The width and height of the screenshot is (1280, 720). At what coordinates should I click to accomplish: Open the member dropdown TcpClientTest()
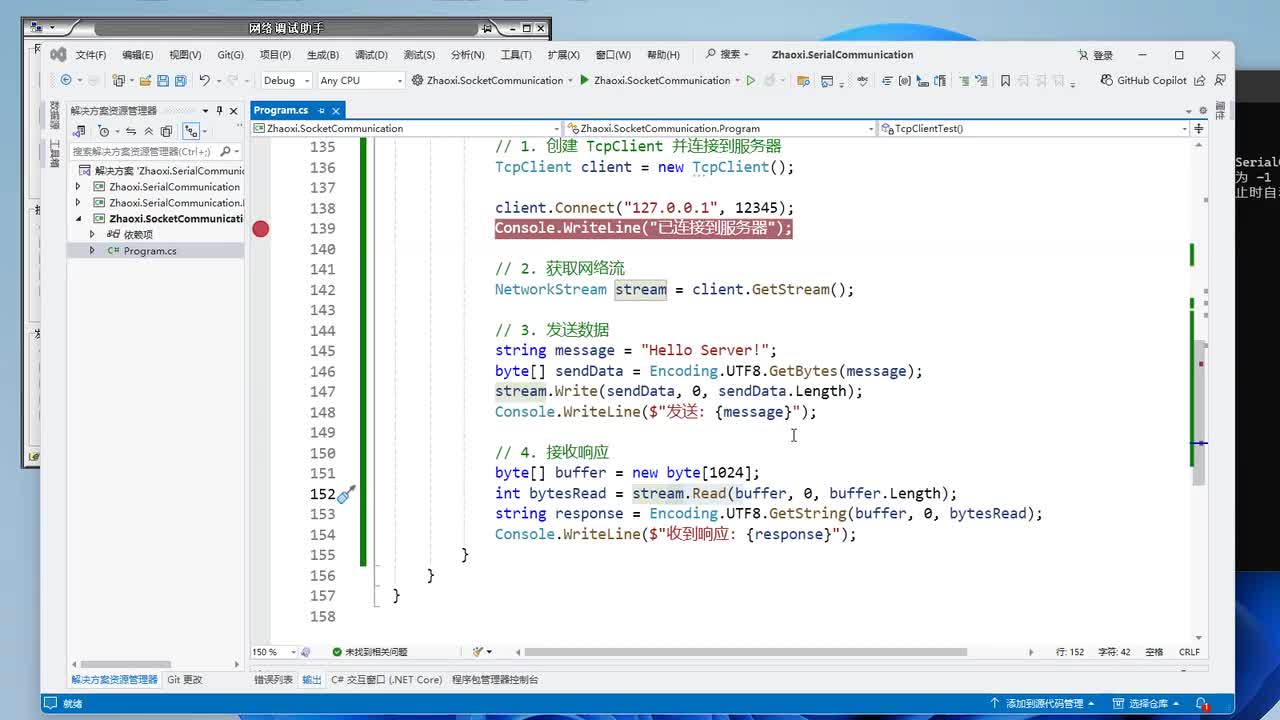[1034, 128]
